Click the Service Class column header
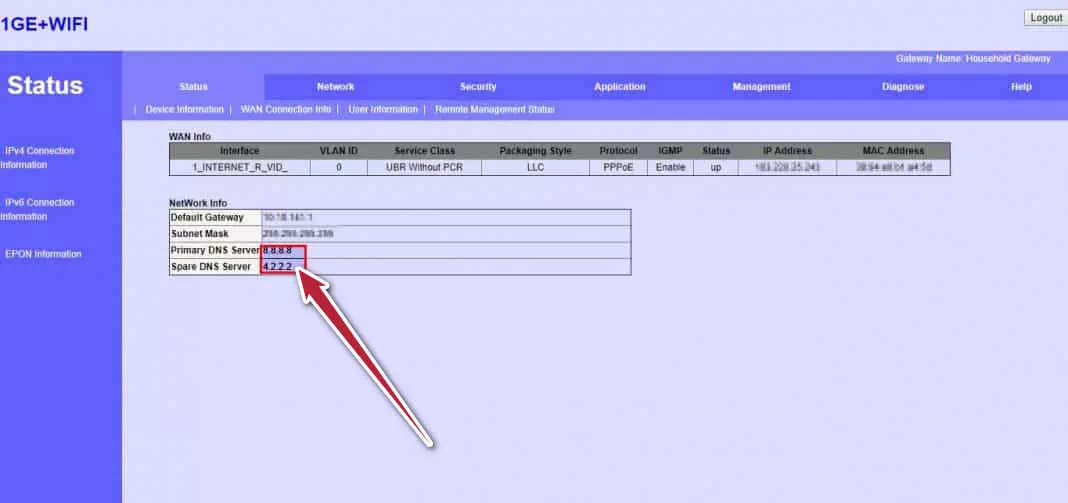Image resolution: width=1068 pixels, height=503 pixels. click(424, 151)
